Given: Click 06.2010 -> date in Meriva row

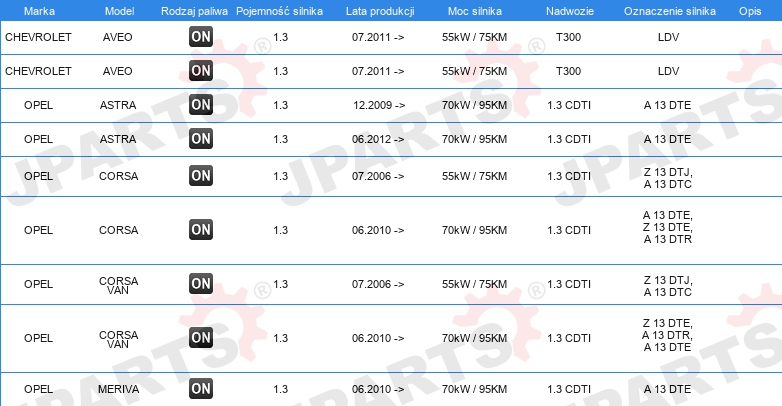Looking at the screenshot, I should 378,389.
